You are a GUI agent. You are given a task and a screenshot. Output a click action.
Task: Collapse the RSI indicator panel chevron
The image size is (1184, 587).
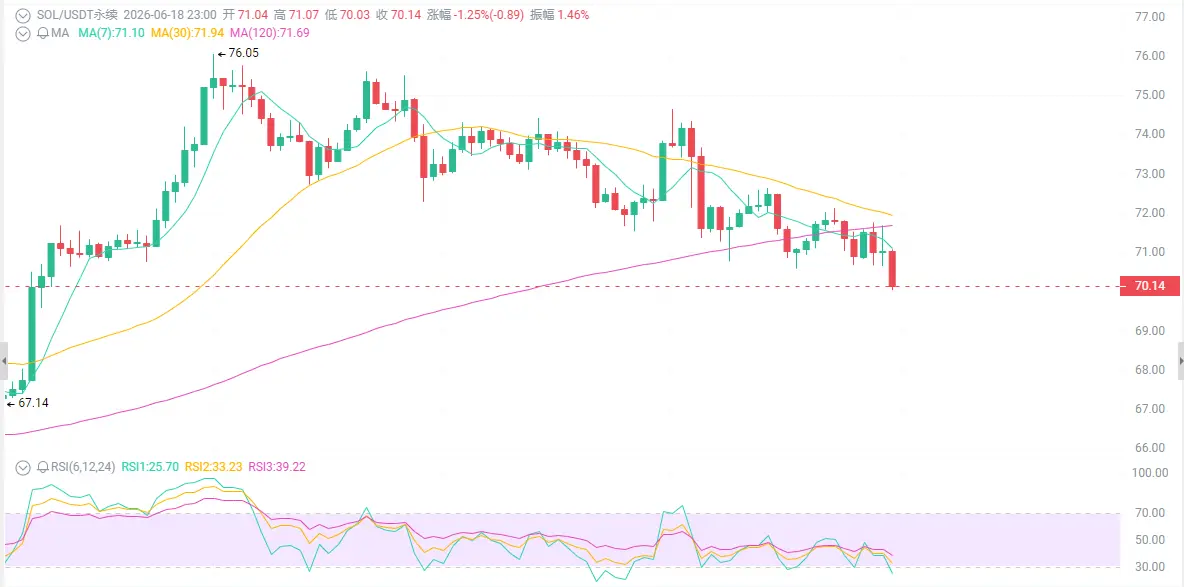23,467
